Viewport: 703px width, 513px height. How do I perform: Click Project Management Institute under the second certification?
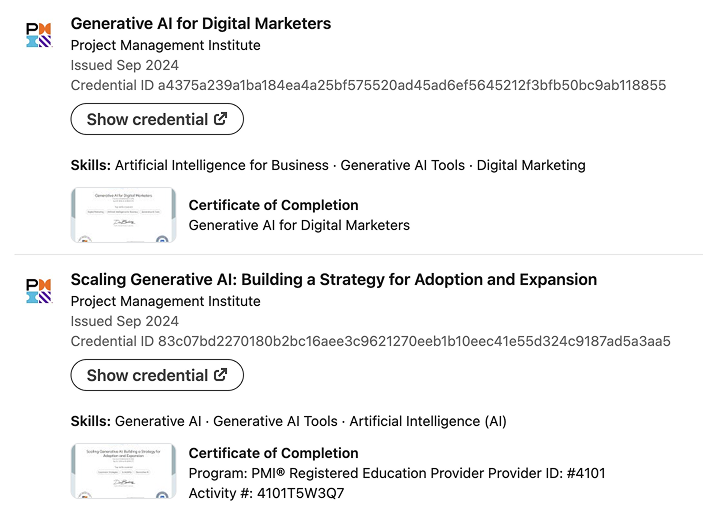(x=165, y=301)
